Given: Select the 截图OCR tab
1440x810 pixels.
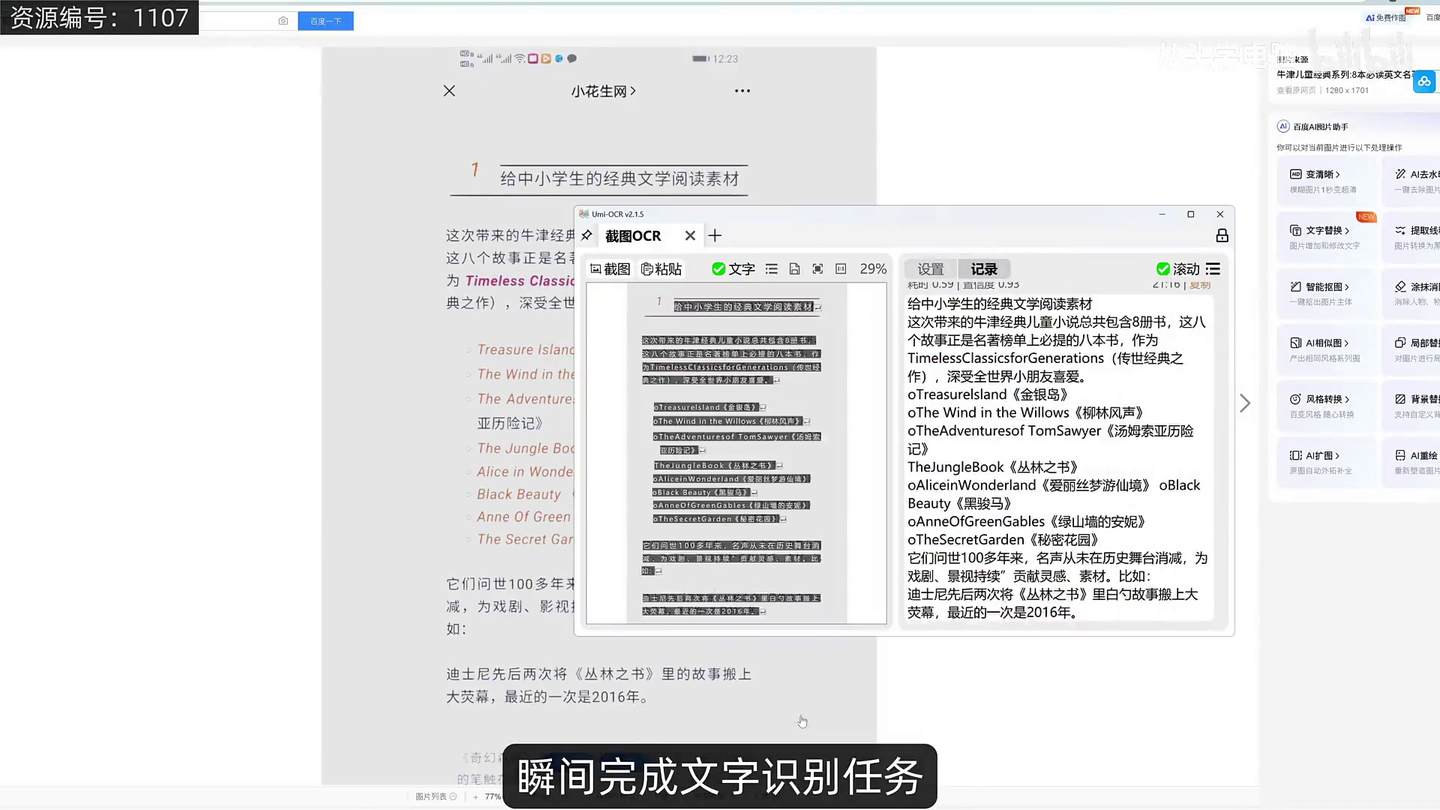Looking at the screenshot, I should [x=633, y=236].
